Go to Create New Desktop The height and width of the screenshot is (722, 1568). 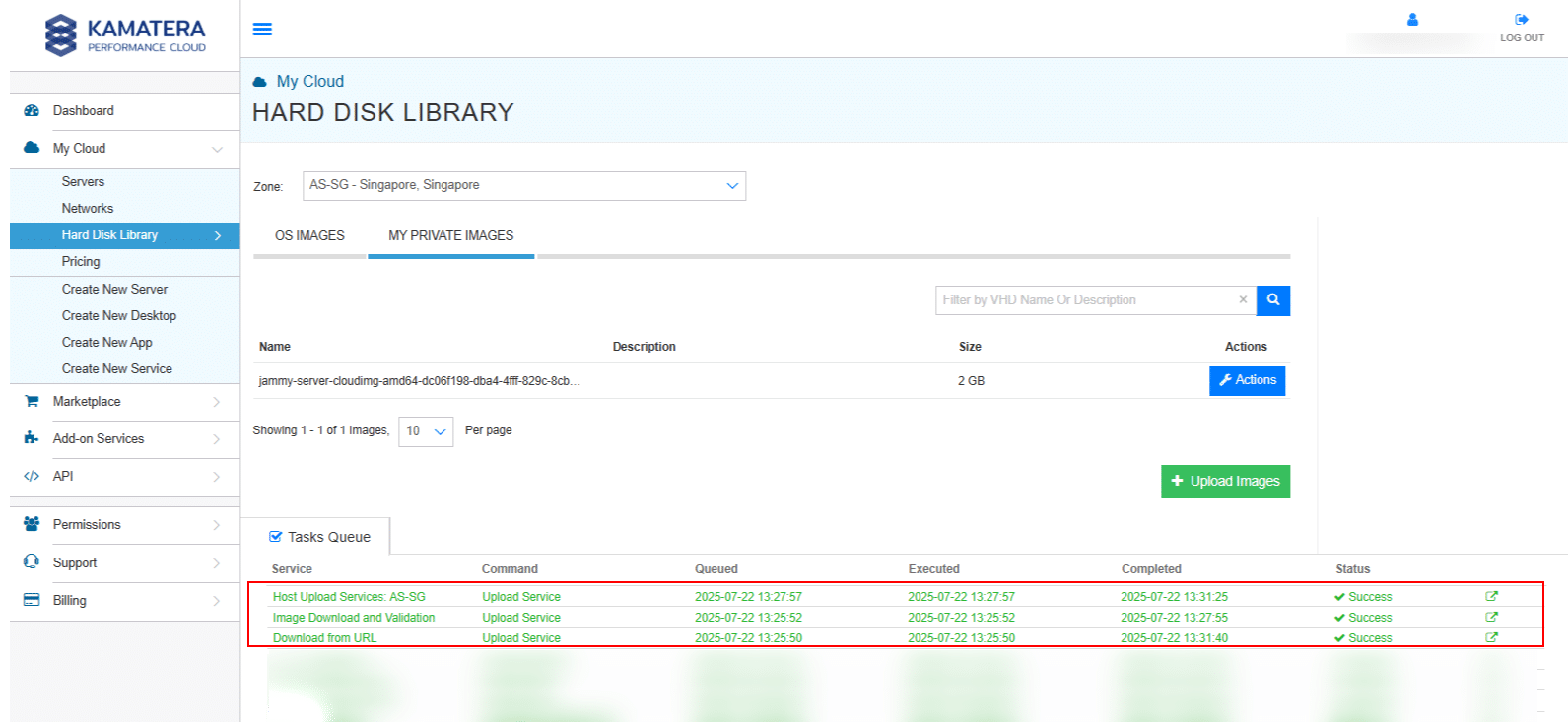(x=119, y=316)
